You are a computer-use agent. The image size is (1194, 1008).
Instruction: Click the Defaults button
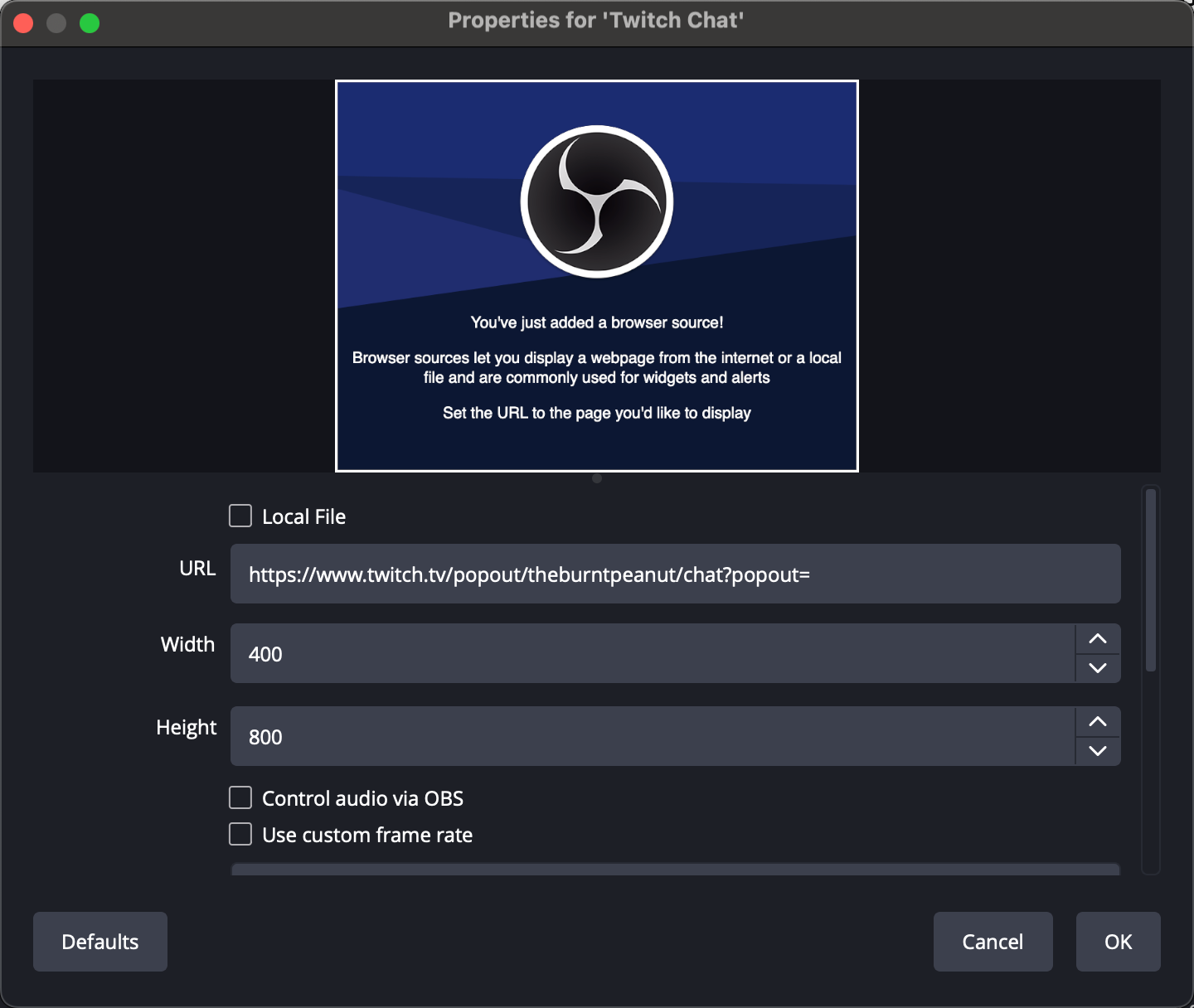click(x=99, y=942)
